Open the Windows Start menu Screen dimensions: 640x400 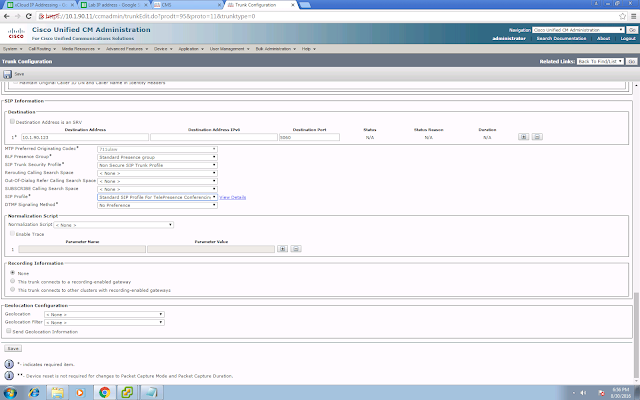click(x=10, y=393)
